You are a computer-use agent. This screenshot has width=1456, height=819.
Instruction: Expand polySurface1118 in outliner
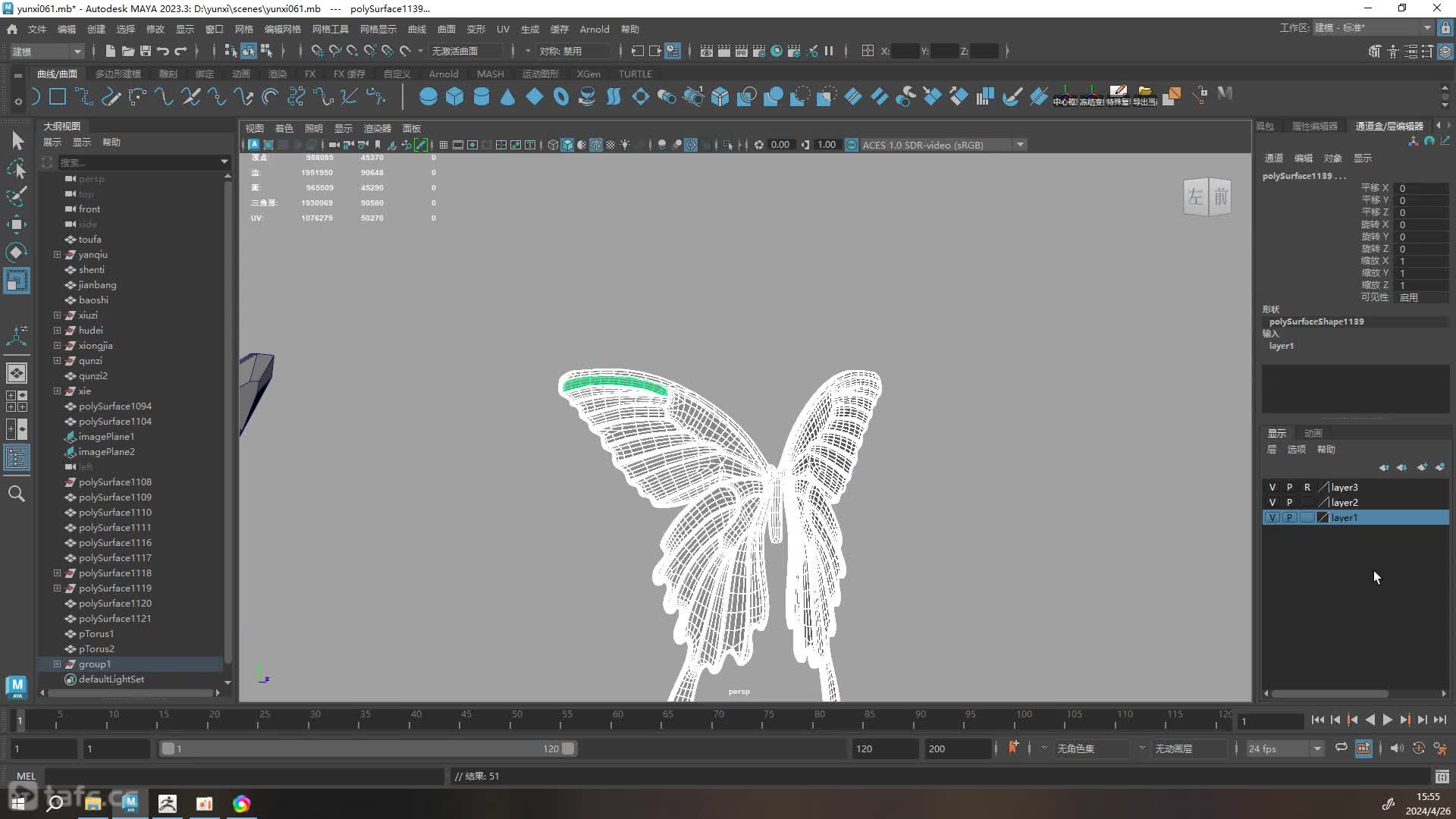coord(57,573)
